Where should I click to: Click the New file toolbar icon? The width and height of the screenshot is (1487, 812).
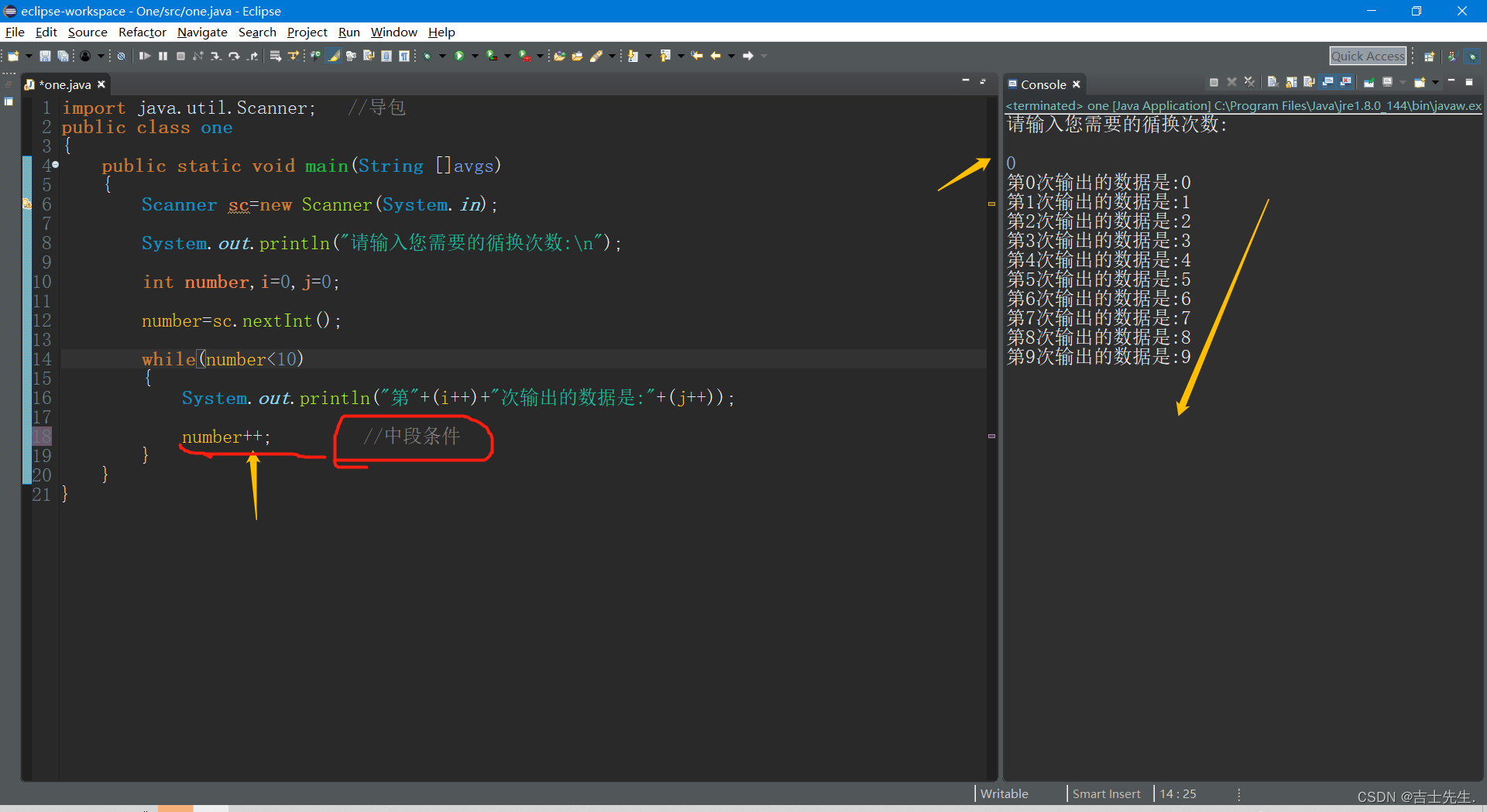click(x=13, y=56)
